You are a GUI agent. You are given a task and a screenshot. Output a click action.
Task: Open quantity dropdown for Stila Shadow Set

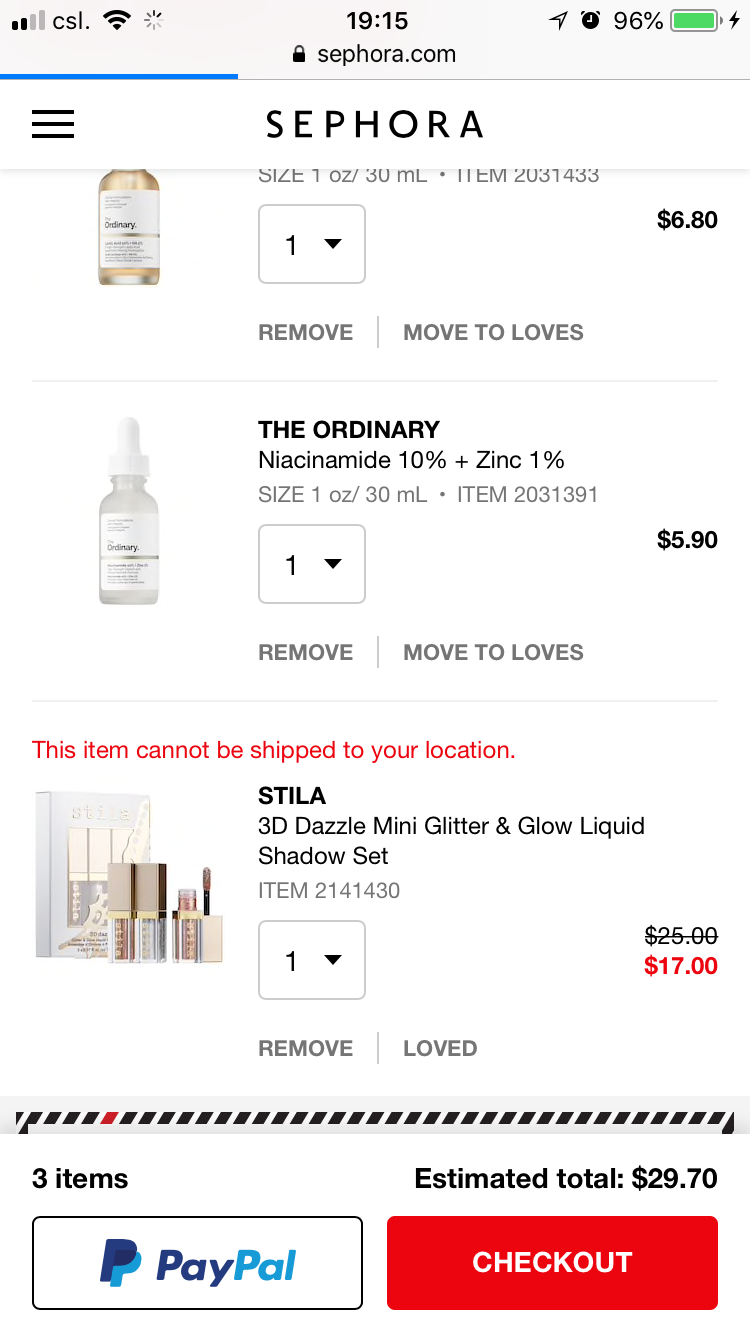312,960
